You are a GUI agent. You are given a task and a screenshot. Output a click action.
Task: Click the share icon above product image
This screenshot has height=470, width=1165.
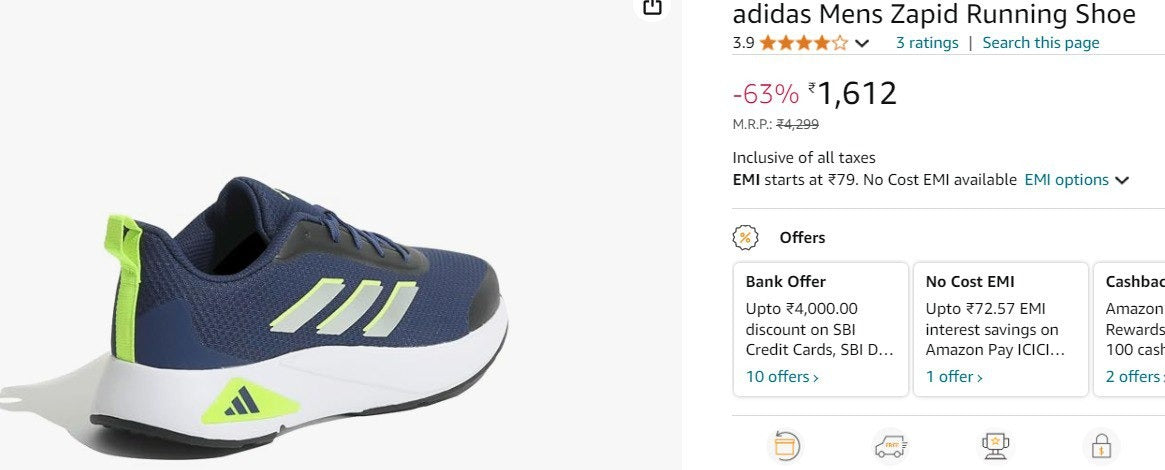(652, 6)
